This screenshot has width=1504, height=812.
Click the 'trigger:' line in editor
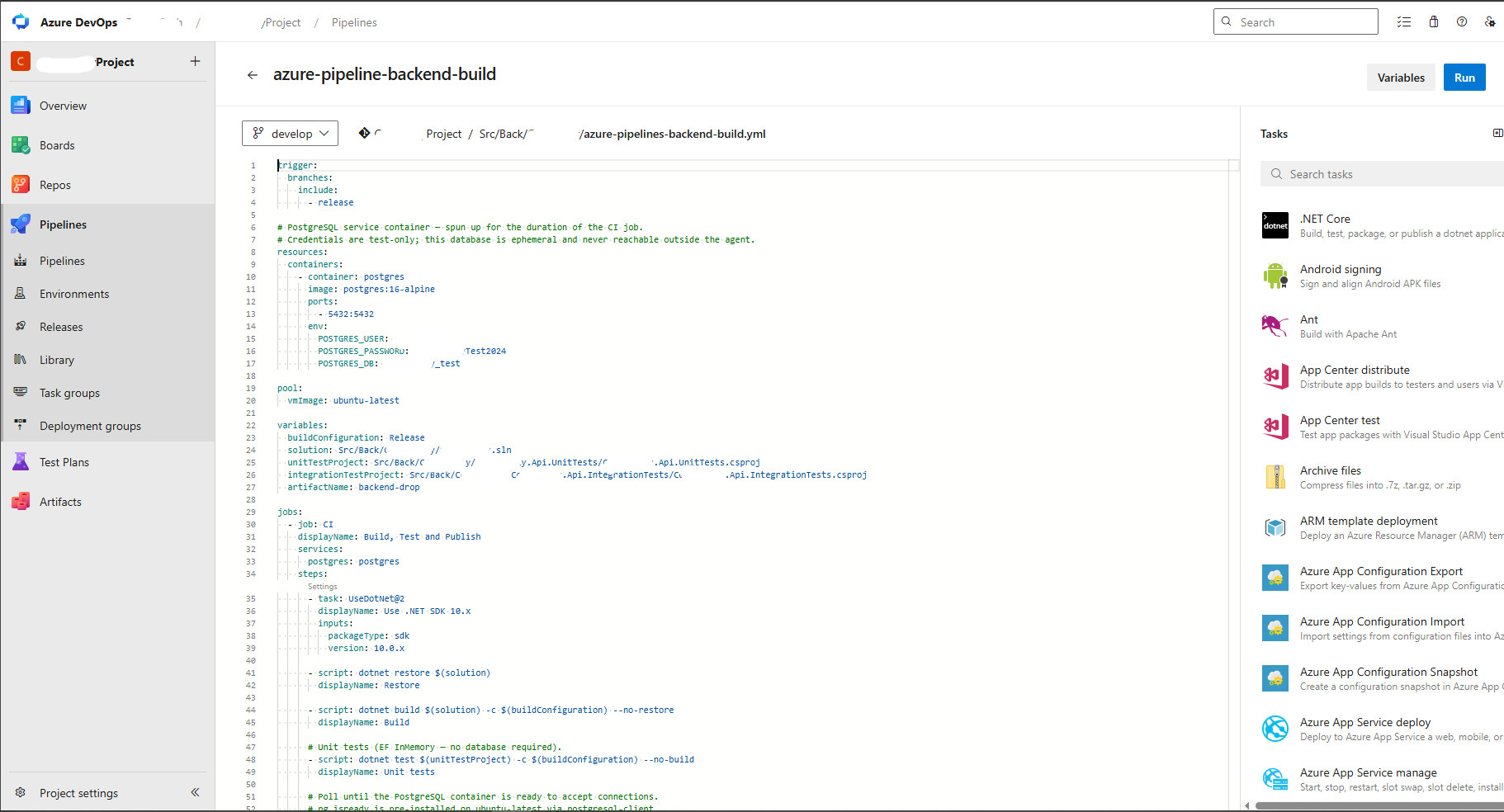(x=298, y=165)
